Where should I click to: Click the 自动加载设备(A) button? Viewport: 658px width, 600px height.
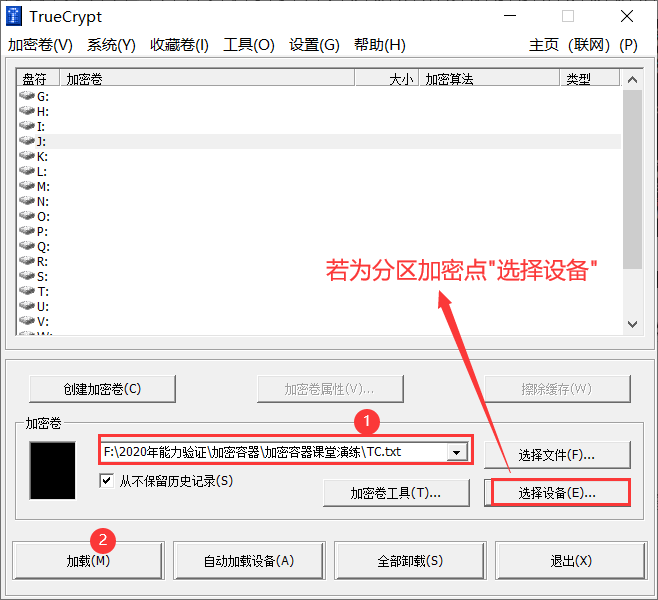(x=249, y=561)
